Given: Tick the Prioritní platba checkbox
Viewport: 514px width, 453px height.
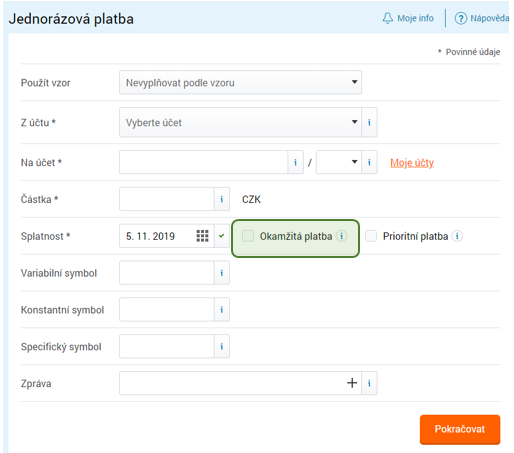Looking at the screenshot, I should pos(371,236).
